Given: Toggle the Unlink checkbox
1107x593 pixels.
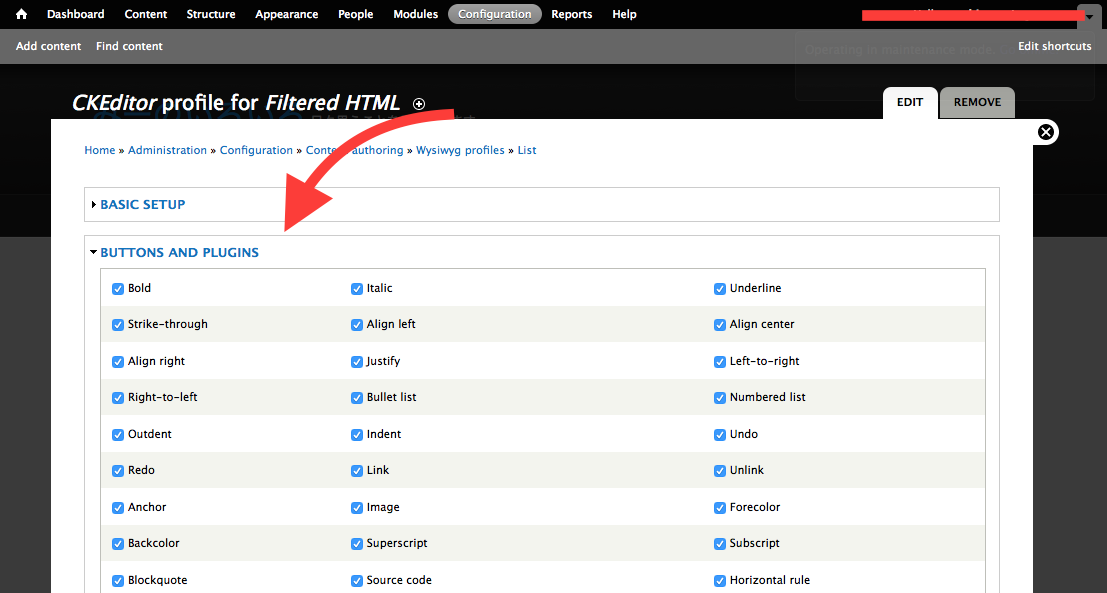Looking at the screenshot, I should tap(719, 470).
